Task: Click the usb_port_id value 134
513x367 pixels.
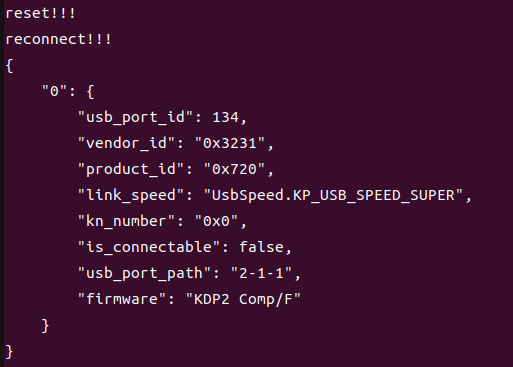Action: tap(226, 117)
